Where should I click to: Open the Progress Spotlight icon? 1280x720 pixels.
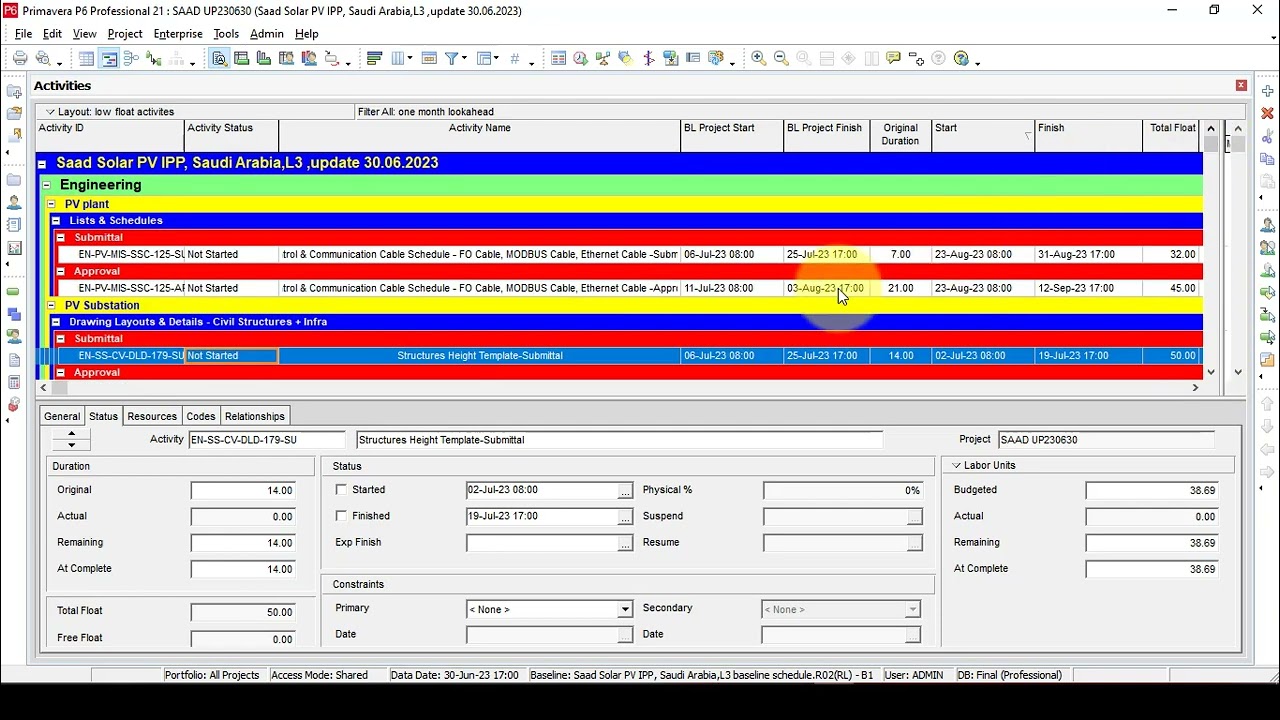[x=626, y=59]
